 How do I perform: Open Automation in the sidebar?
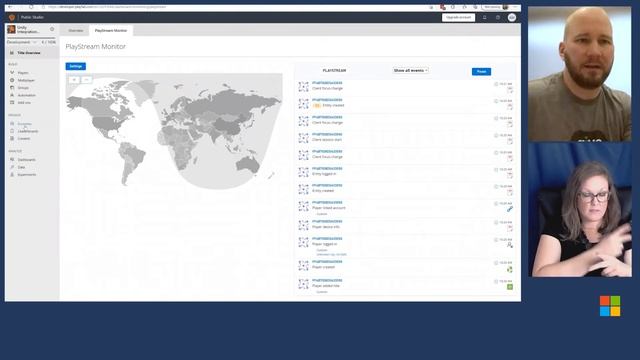coord(27,95)
